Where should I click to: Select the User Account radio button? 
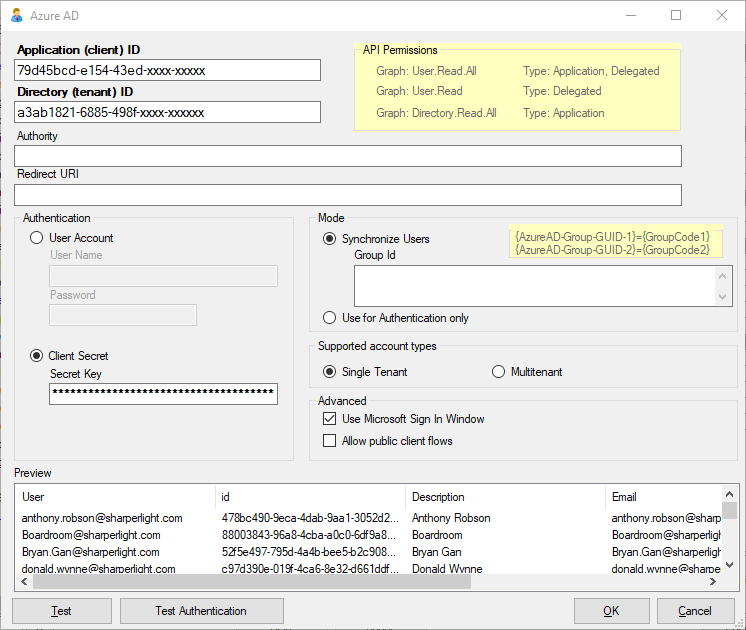coord(37,237)
